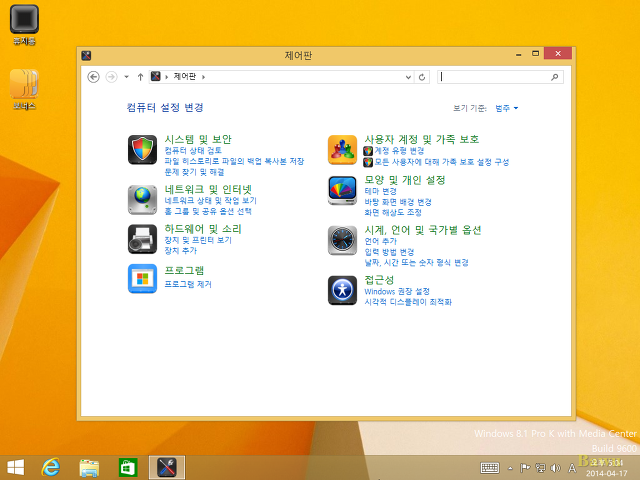Image resolution: width=640 pixels, height=480 pixels.
Task: Select the yellow folder desktop icon
Action: pos(24,89)
